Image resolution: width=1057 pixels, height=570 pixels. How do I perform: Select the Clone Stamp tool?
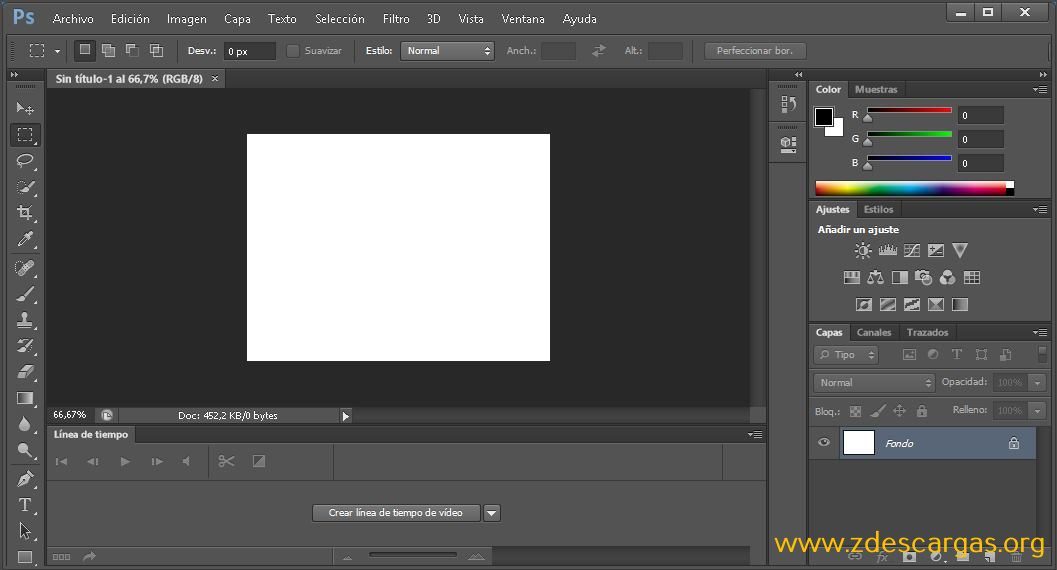point(25,320)
